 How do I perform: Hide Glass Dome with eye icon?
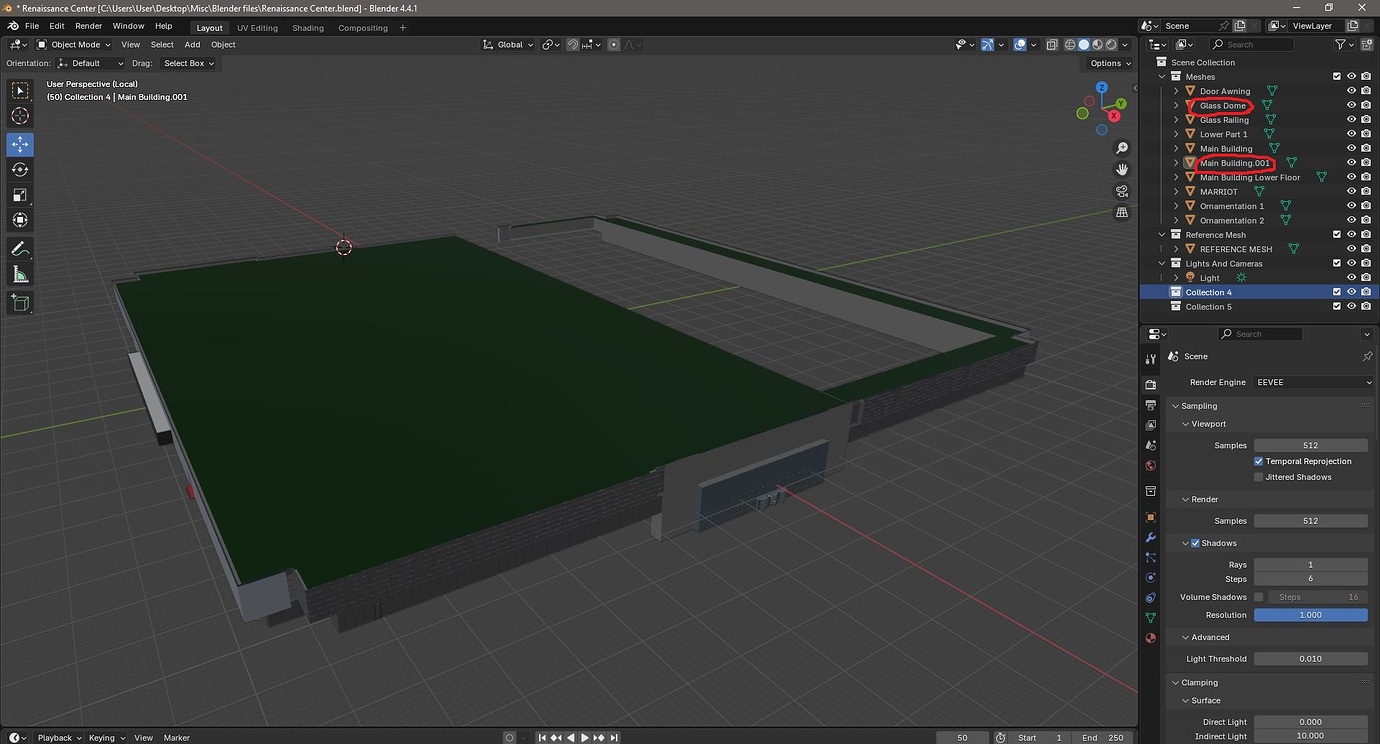click(x=1351, y=105)
